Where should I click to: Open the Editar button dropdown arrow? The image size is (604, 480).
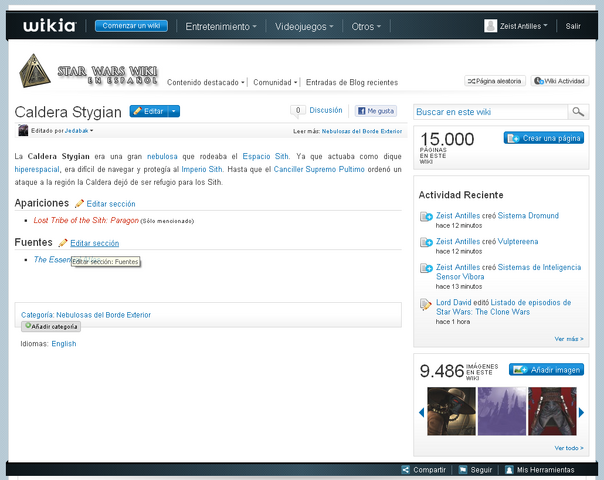pos(174,111)
